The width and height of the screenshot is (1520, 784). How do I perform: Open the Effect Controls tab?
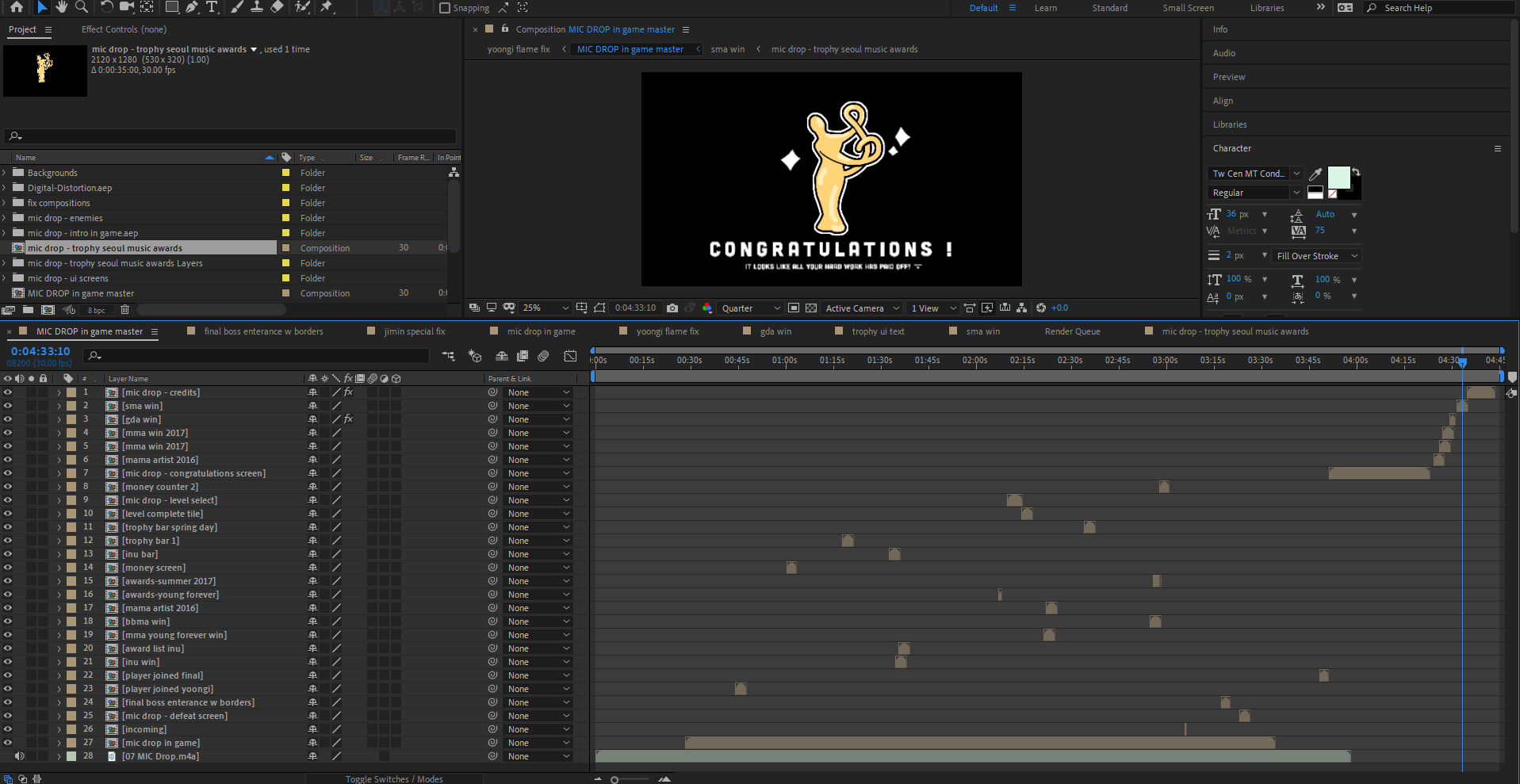pos(124,29)
